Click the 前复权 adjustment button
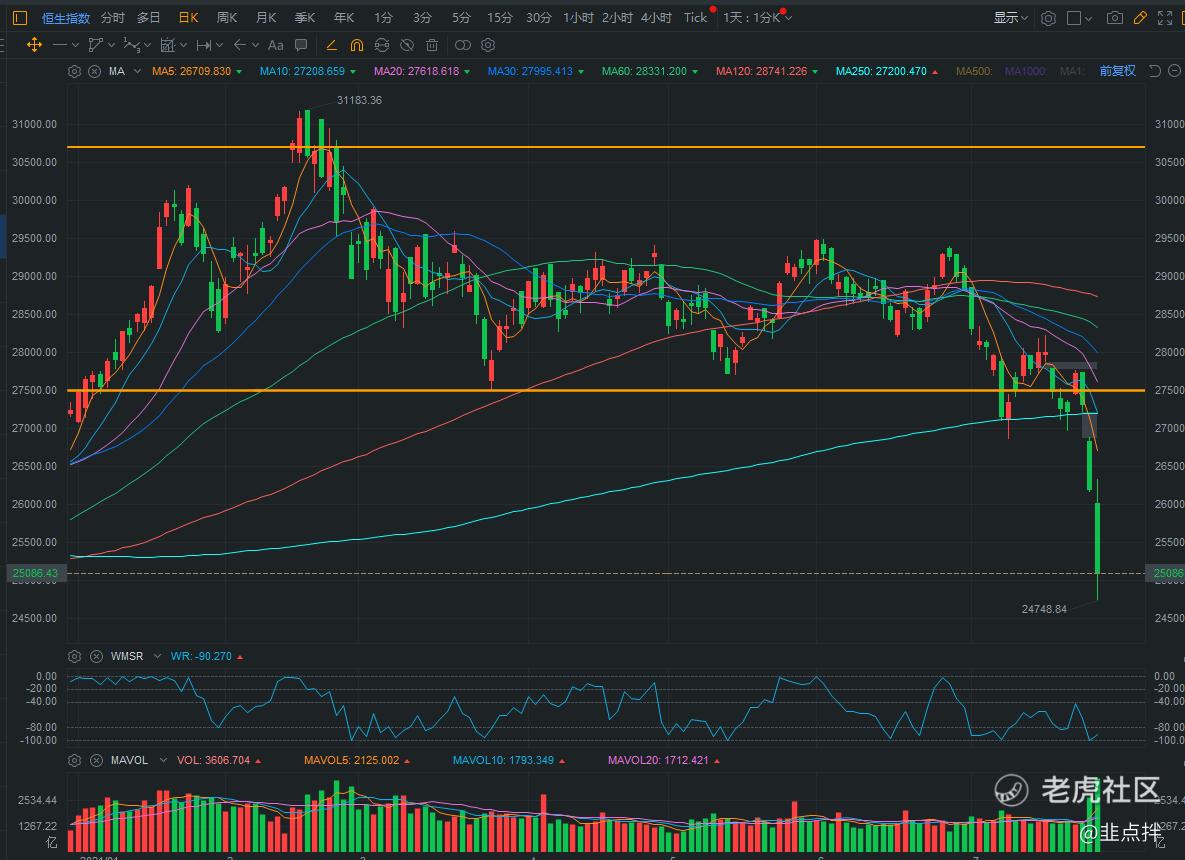The image size is (1185, 860). pyautogui.click(x=1117, y=71)
